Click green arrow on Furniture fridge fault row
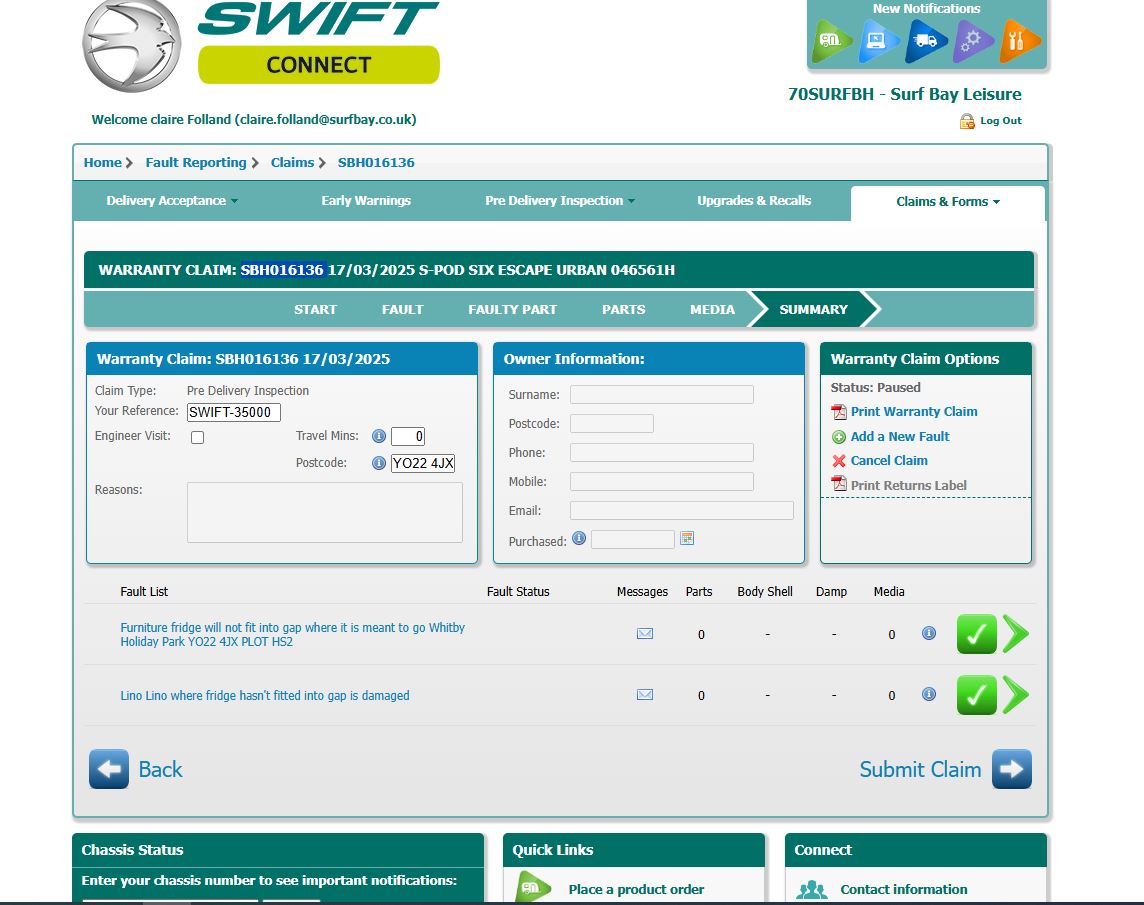1144x905 pixels. coord(1016,634)
